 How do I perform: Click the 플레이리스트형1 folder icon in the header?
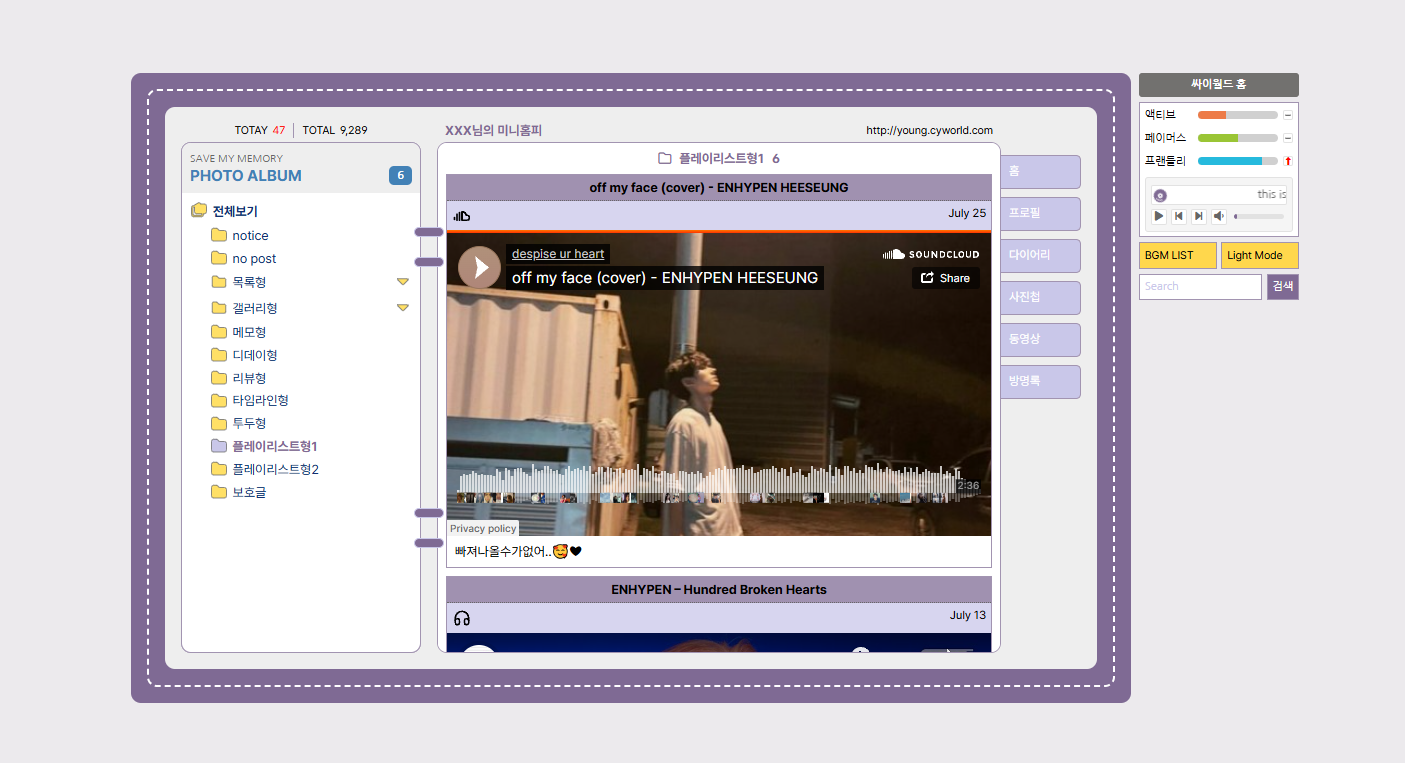pos(665,158)
